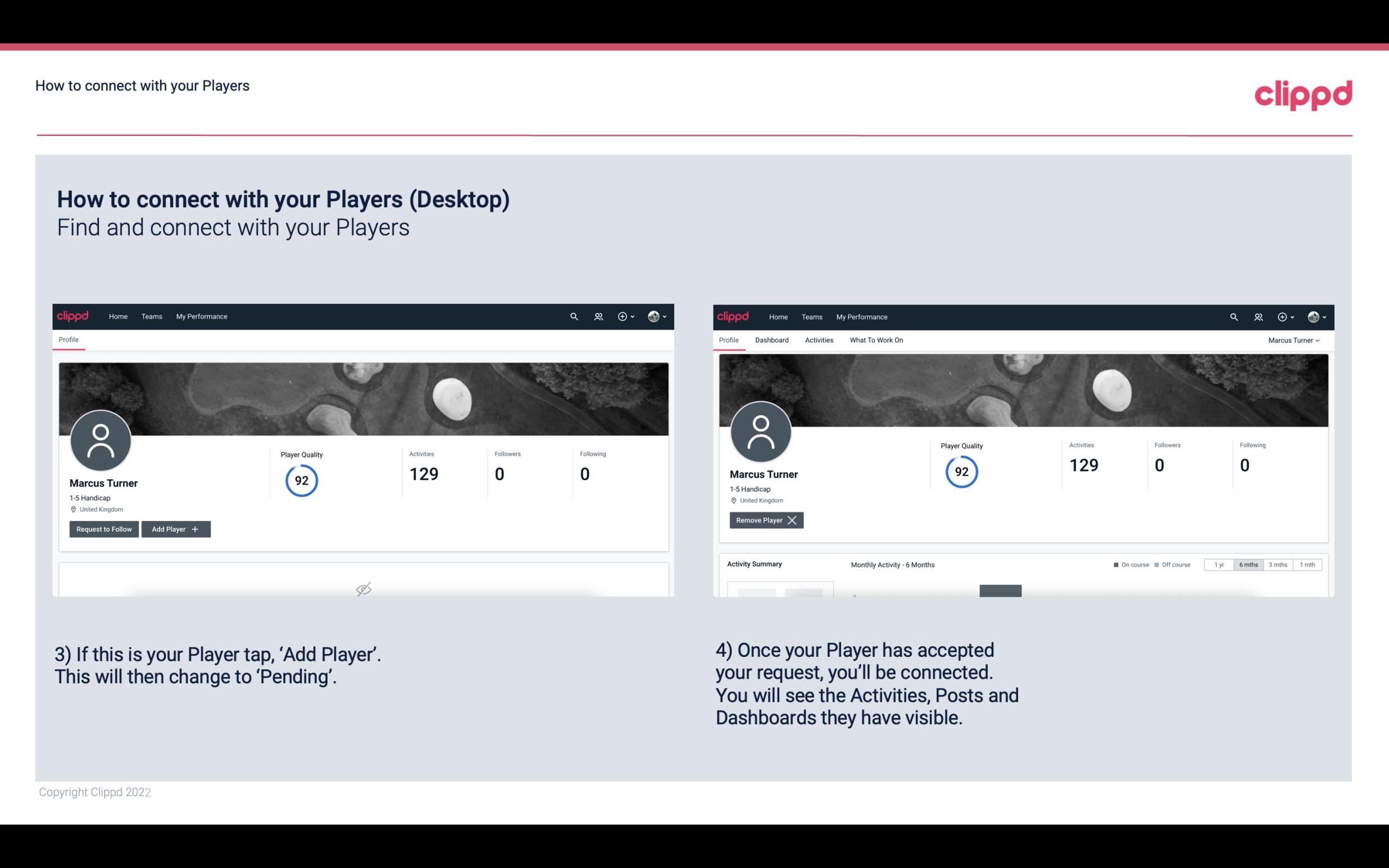Image resolution: width=1389 pixels, height=868 pixels.
Task: Select the Dashboard tab for Marcus Turner
Action: pos(772,340)
